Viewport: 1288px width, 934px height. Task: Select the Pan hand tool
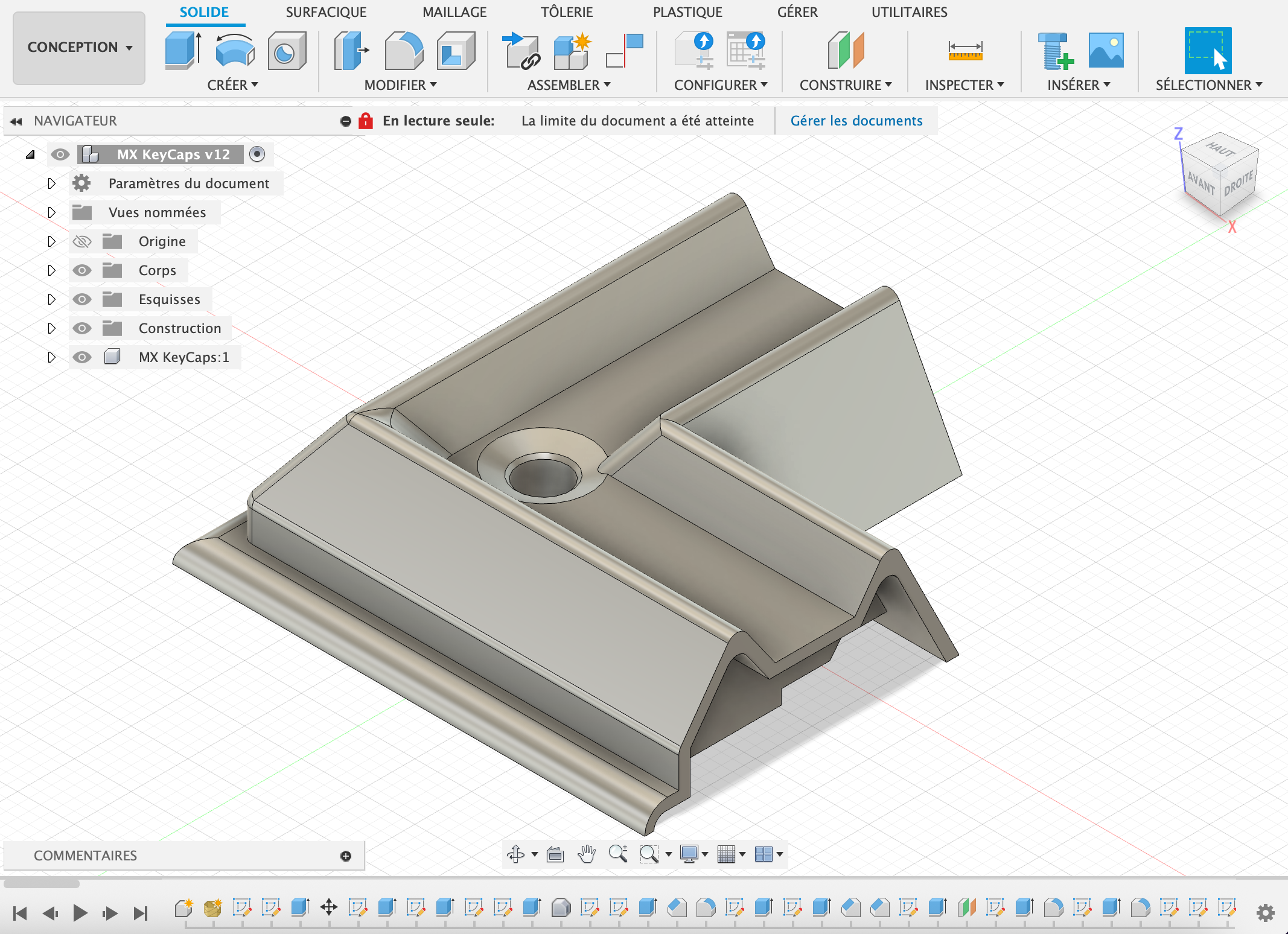coord(586,854)
